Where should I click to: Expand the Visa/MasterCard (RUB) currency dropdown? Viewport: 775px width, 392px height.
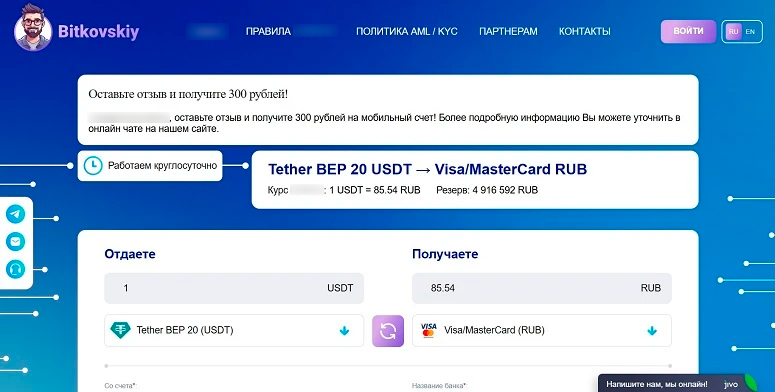point(542,330)
